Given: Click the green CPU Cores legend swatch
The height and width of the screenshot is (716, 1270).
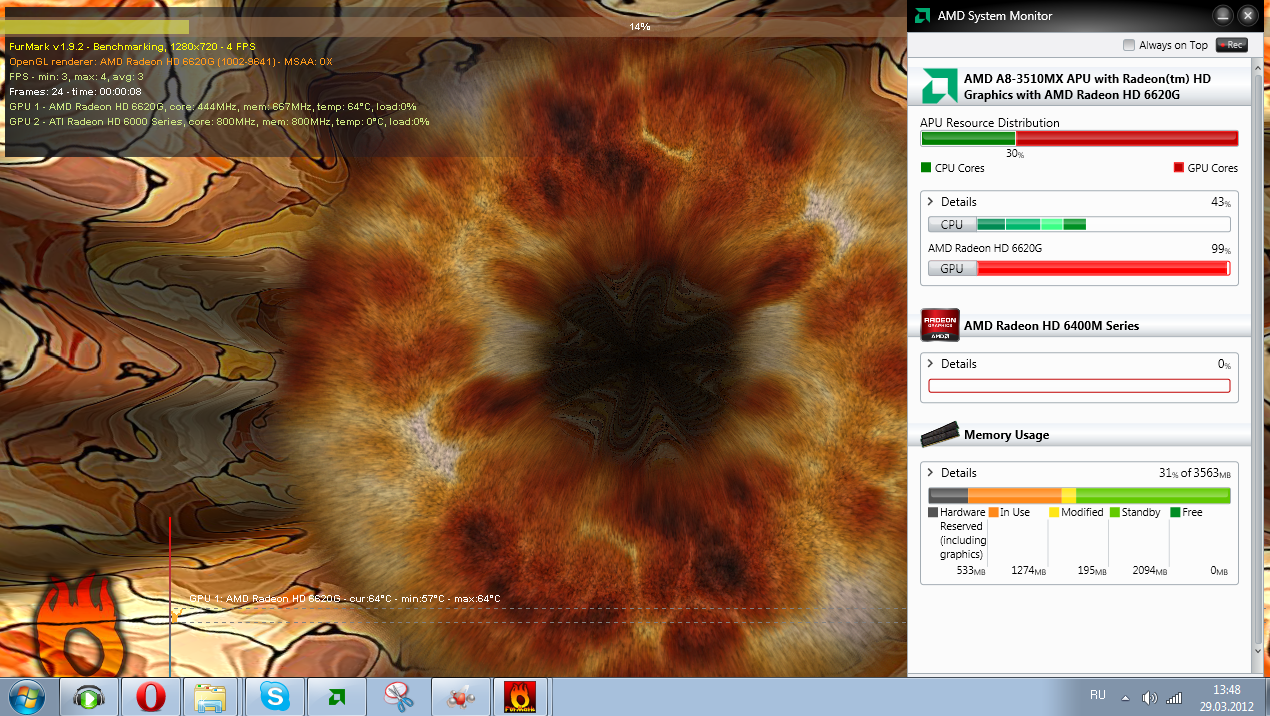Looking at the screenshot, I should pyautogui.click(x=926, y=168).
